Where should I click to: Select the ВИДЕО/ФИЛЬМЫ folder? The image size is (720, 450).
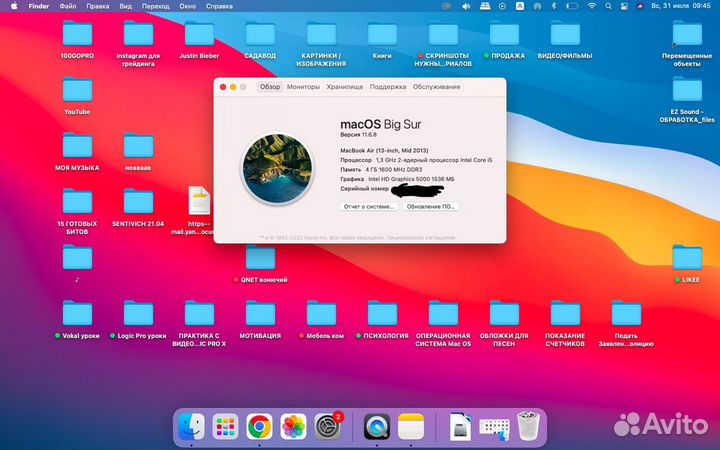pyautogui.click(x=565, y=34)
